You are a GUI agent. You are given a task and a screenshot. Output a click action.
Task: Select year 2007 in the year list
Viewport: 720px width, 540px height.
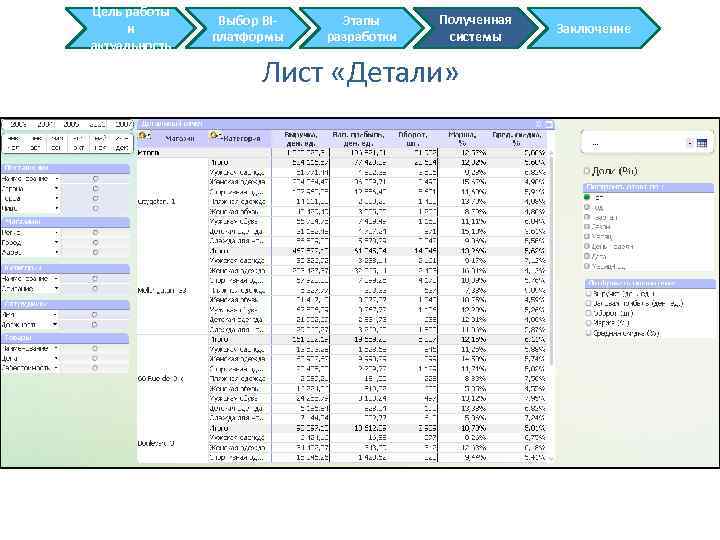pos(123,124)
